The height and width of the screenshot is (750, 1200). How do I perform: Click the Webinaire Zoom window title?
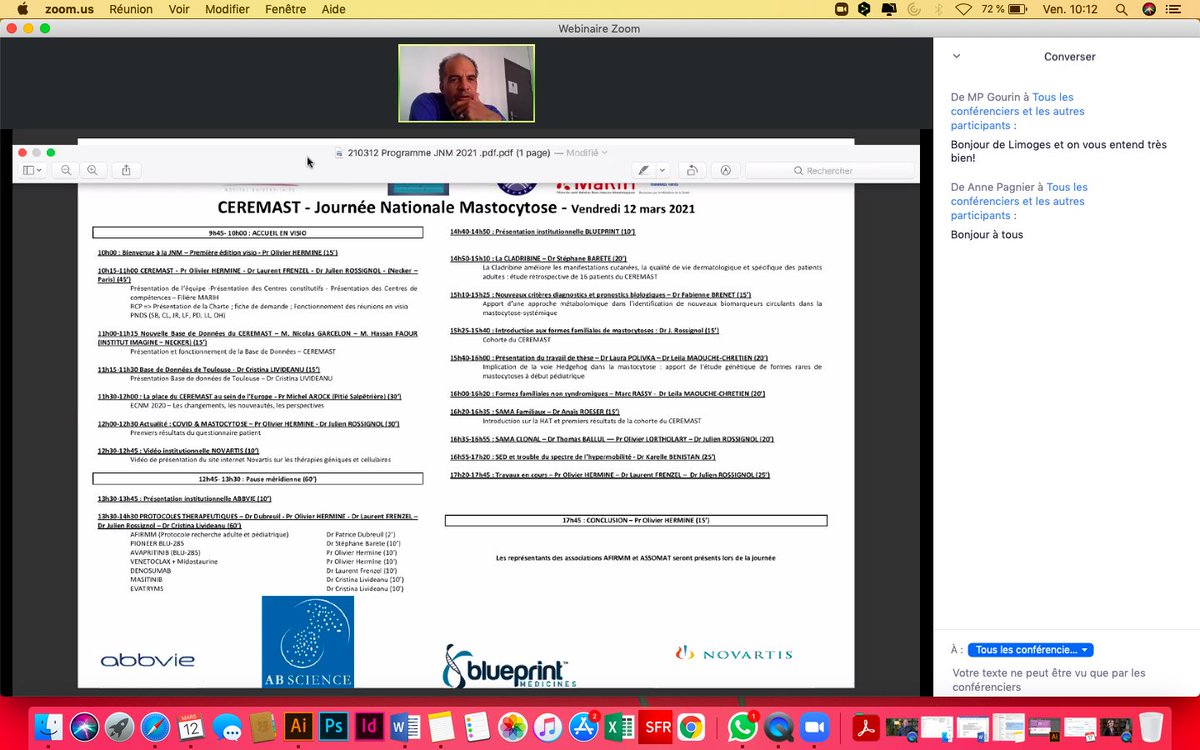[x=600, y=28]
